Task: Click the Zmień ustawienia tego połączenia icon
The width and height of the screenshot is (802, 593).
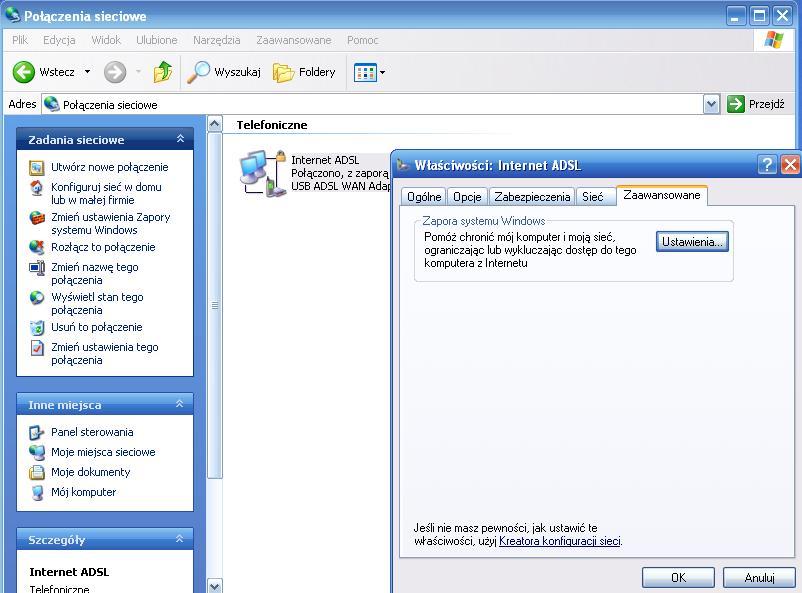Action: [37, 348]
